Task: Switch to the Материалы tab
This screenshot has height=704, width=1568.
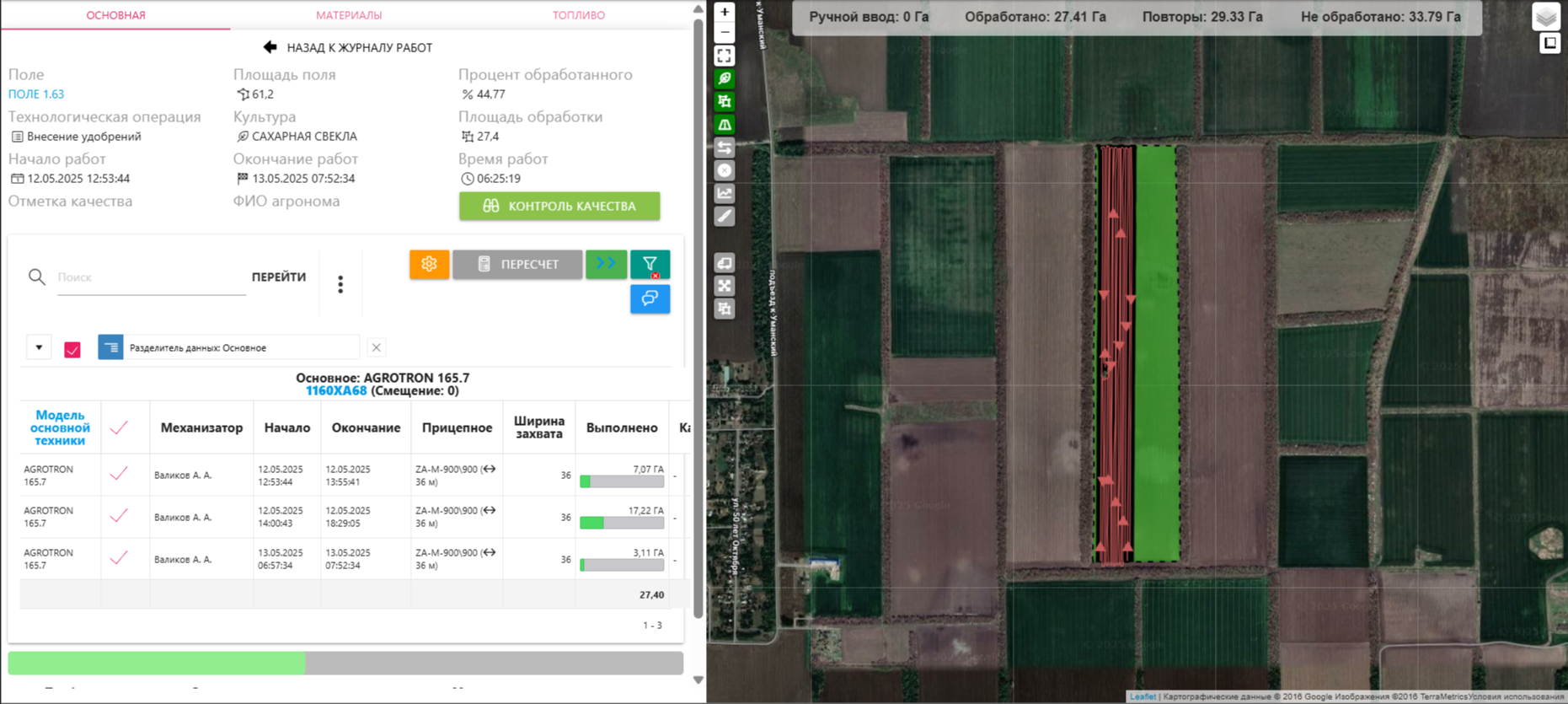Action: (349, 15)
